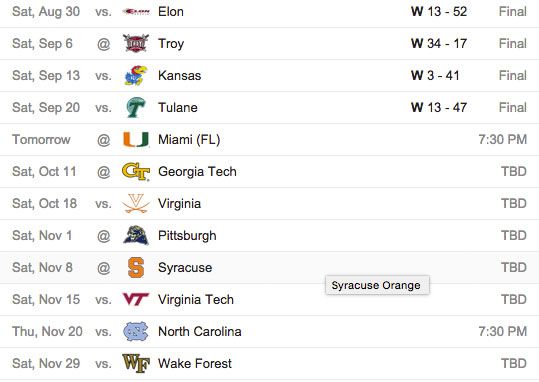Viewport: 539px width, 382px height.
Task: Open the W 34 - 17 Troy result
Action: point(439,44)
